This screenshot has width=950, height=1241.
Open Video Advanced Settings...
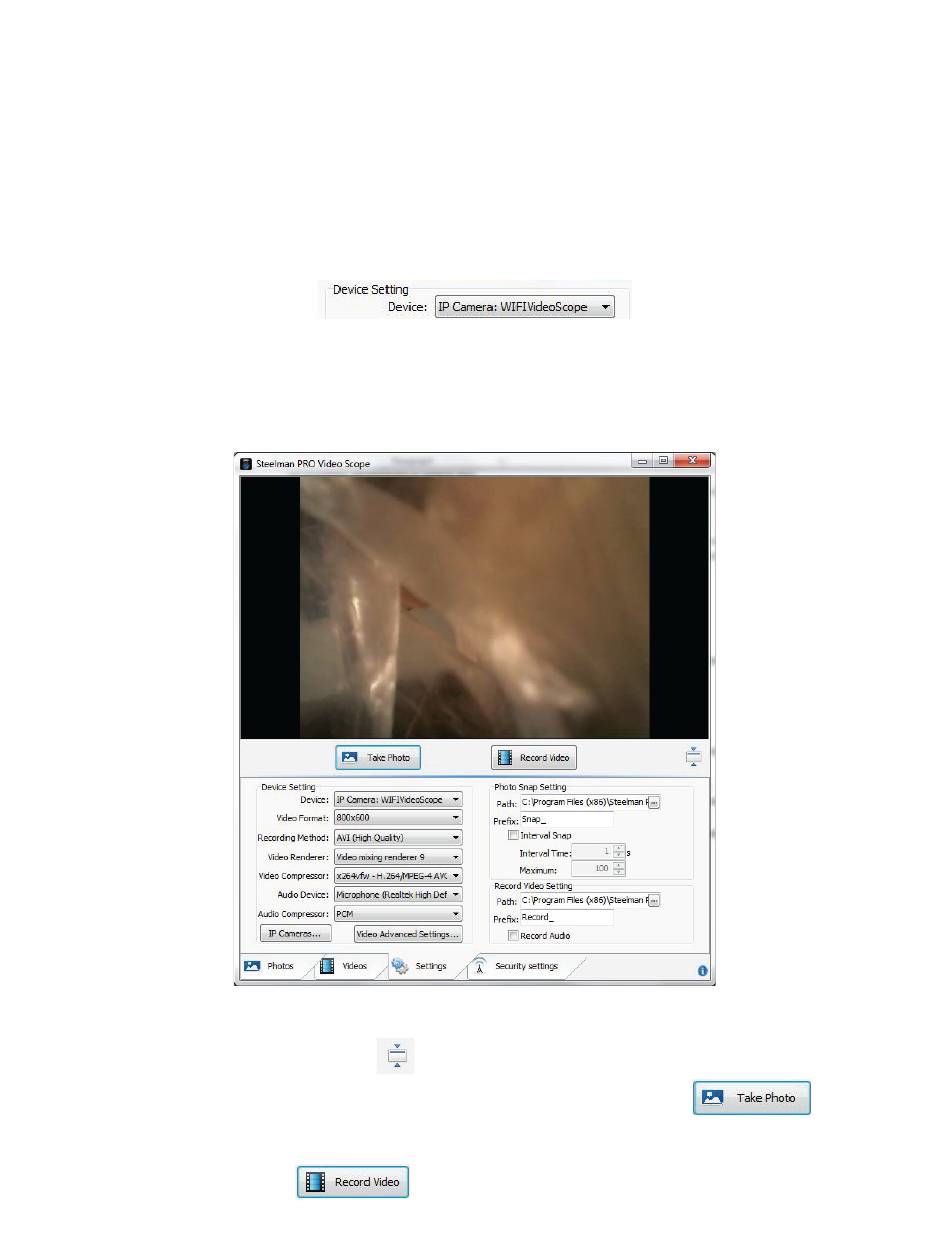click(408, 933)
